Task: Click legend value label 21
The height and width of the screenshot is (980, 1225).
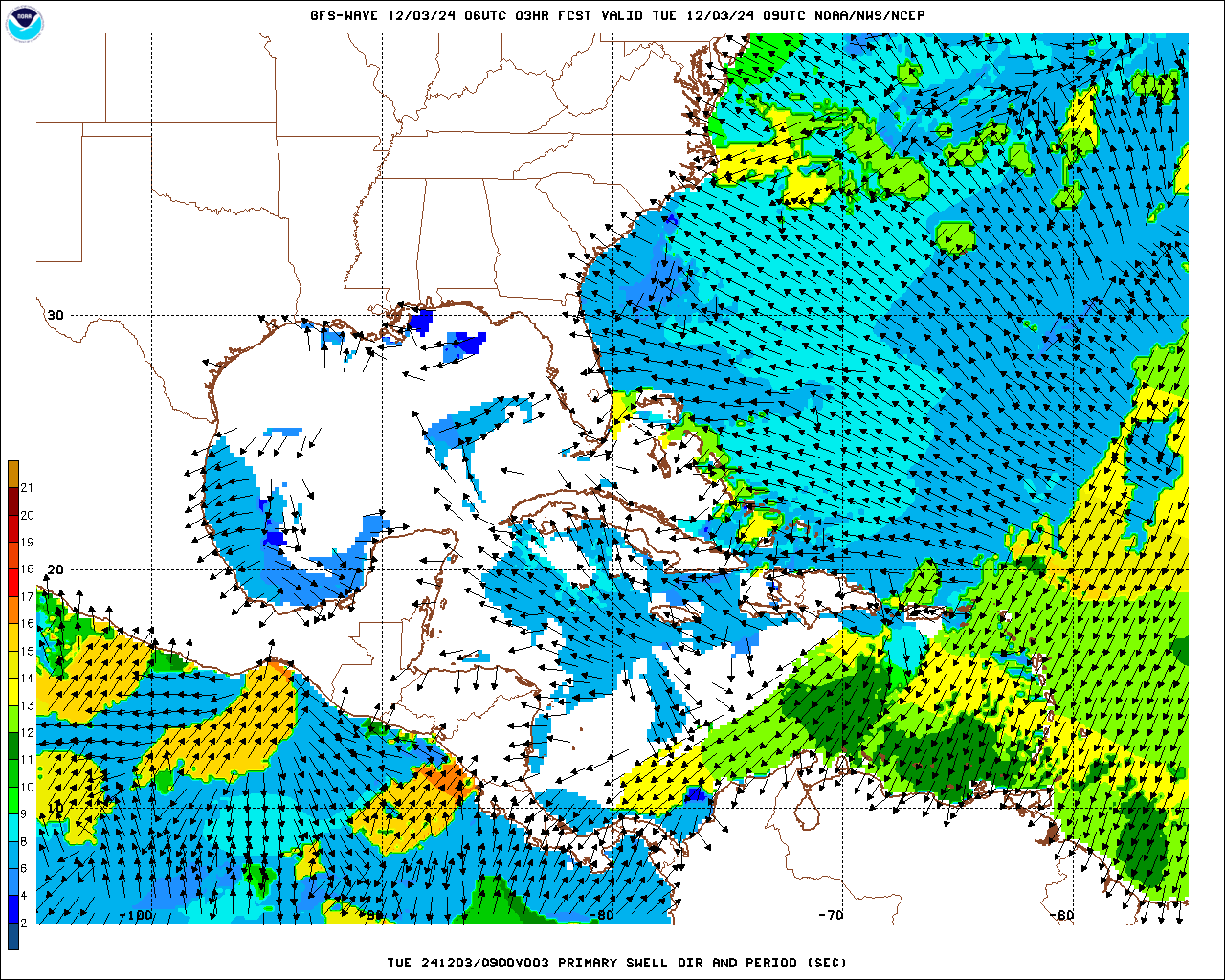Action: pos(27,488)
